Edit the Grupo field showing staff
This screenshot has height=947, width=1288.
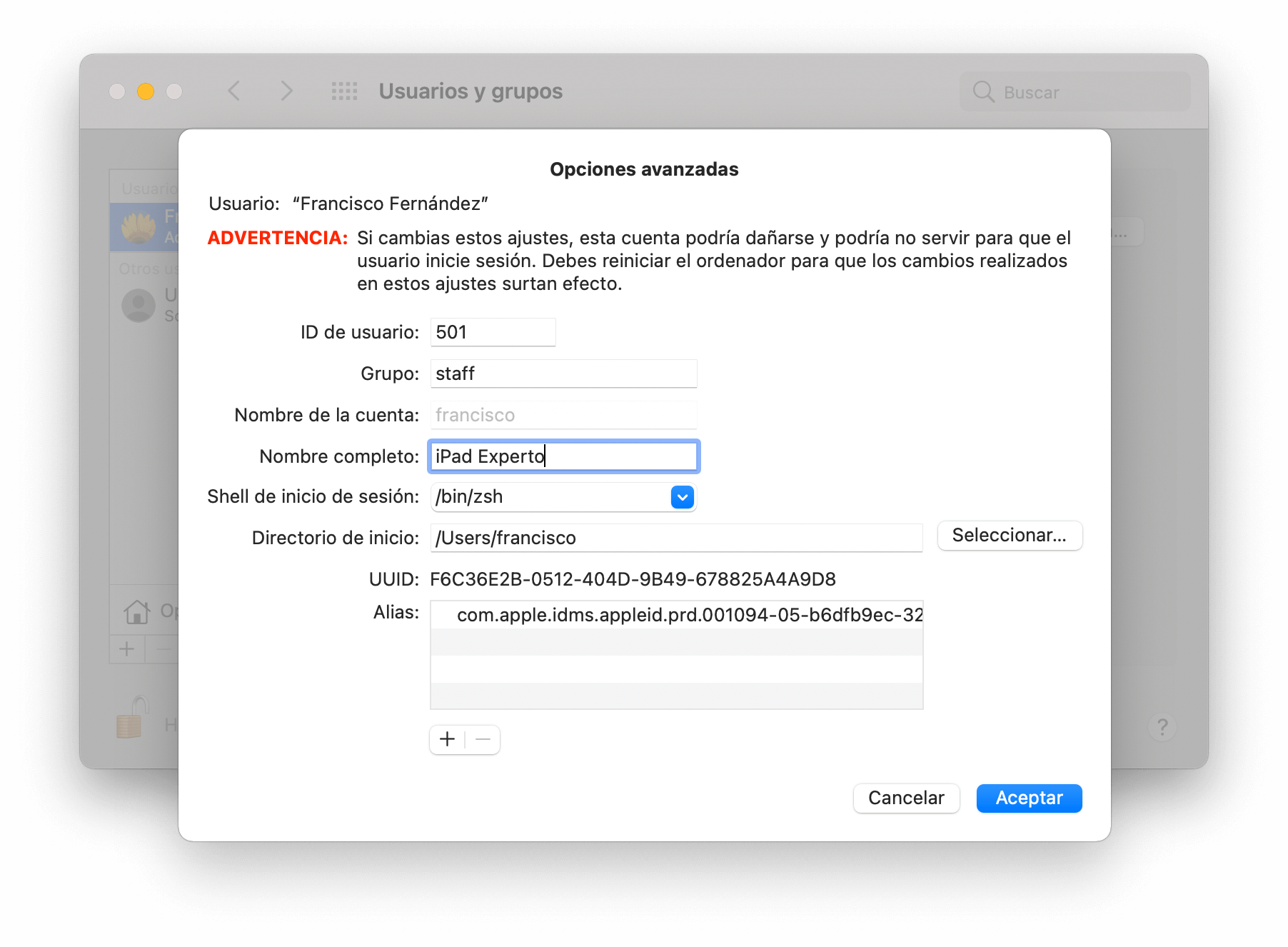pyautogui.click(x=563, y=373)
